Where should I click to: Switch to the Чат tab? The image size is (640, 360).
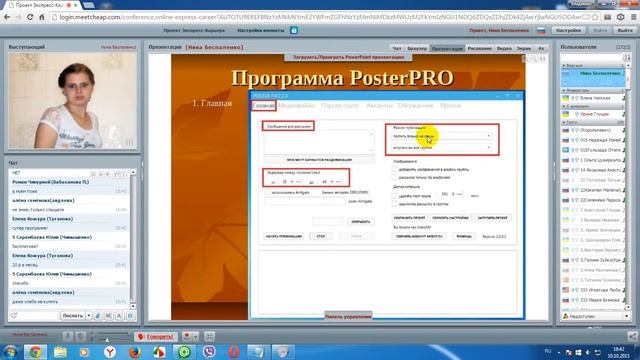coord(396,48)
